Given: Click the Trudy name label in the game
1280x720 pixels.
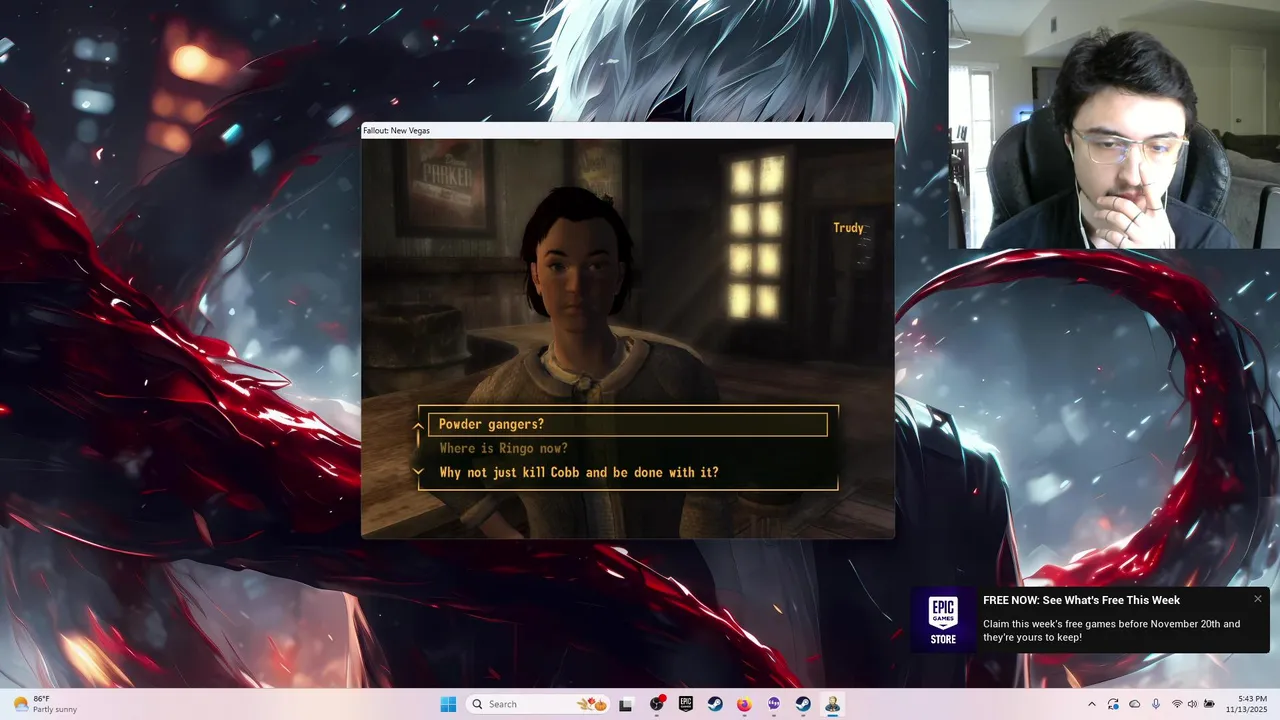Looking at the screenshot, I should (x=848, y=228).
